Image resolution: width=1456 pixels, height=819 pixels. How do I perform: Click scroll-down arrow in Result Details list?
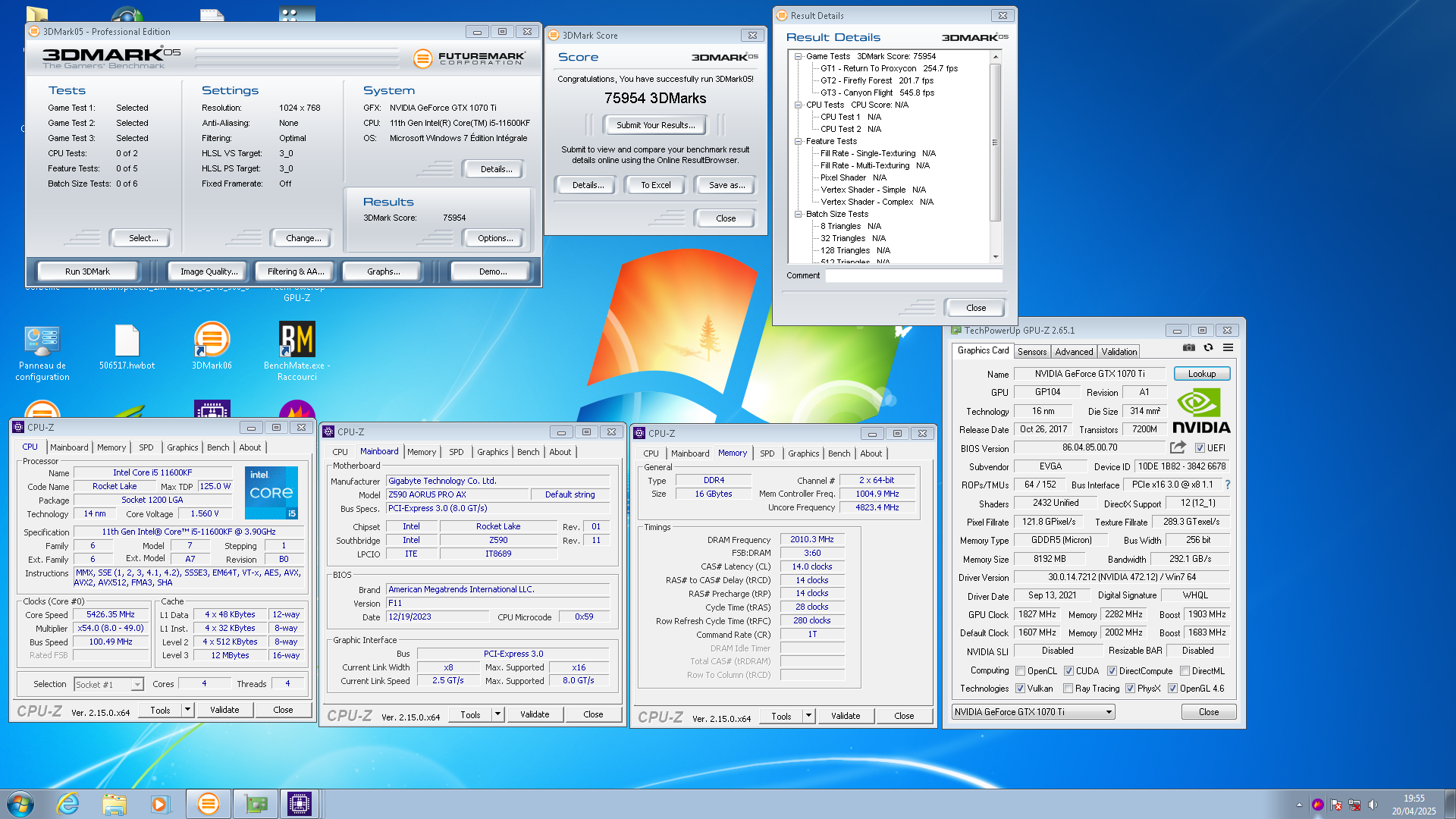coord(995,257)
